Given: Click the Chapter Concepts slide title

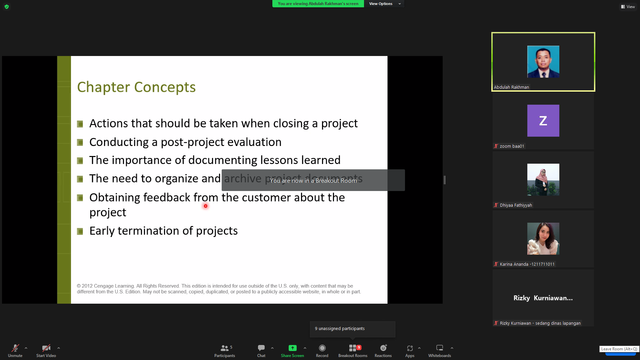Looking at the screenshot, I should [136, 87].
